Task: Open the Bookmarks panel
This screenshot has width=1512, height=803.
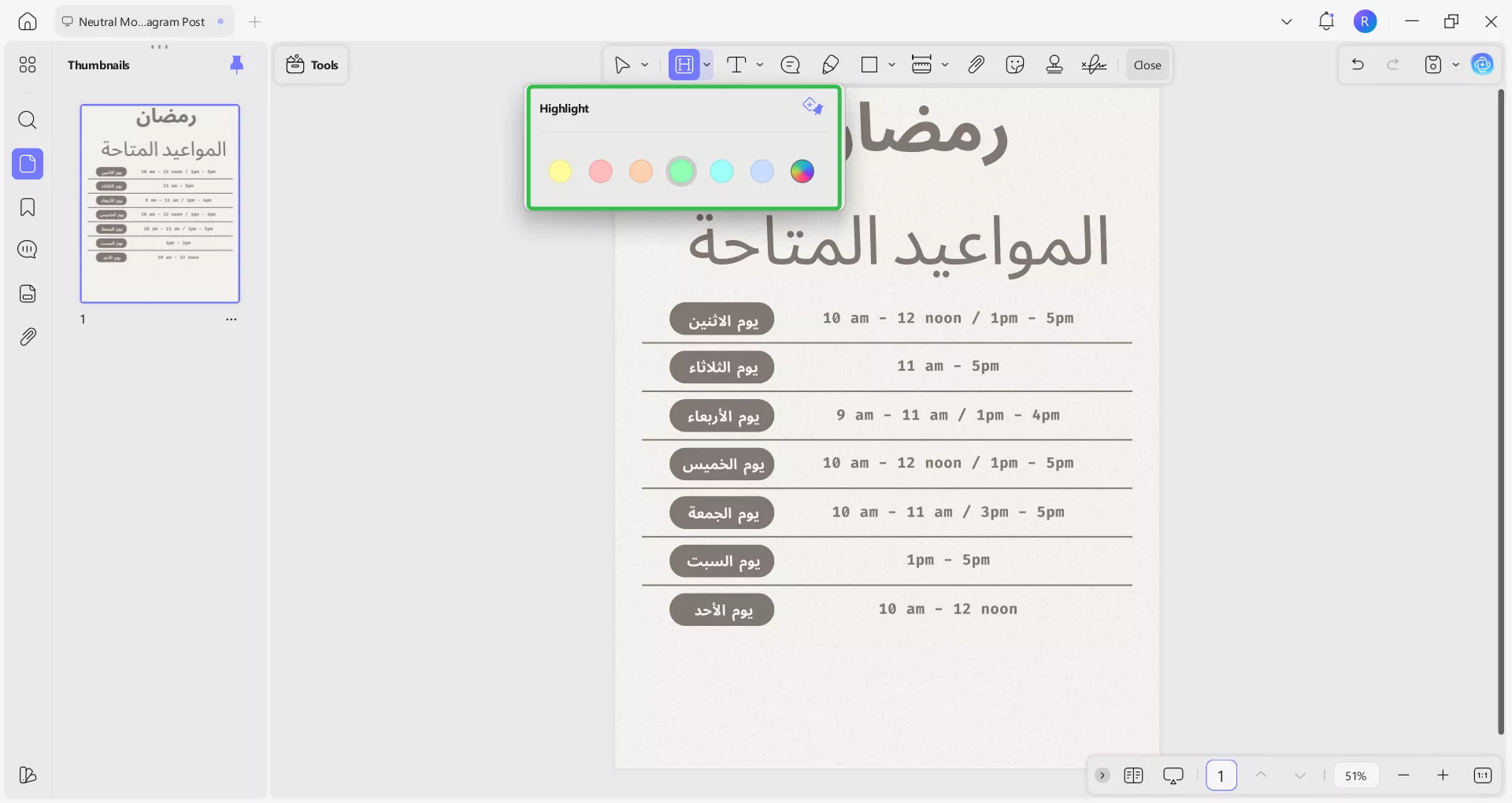Action: click(28, 207)
